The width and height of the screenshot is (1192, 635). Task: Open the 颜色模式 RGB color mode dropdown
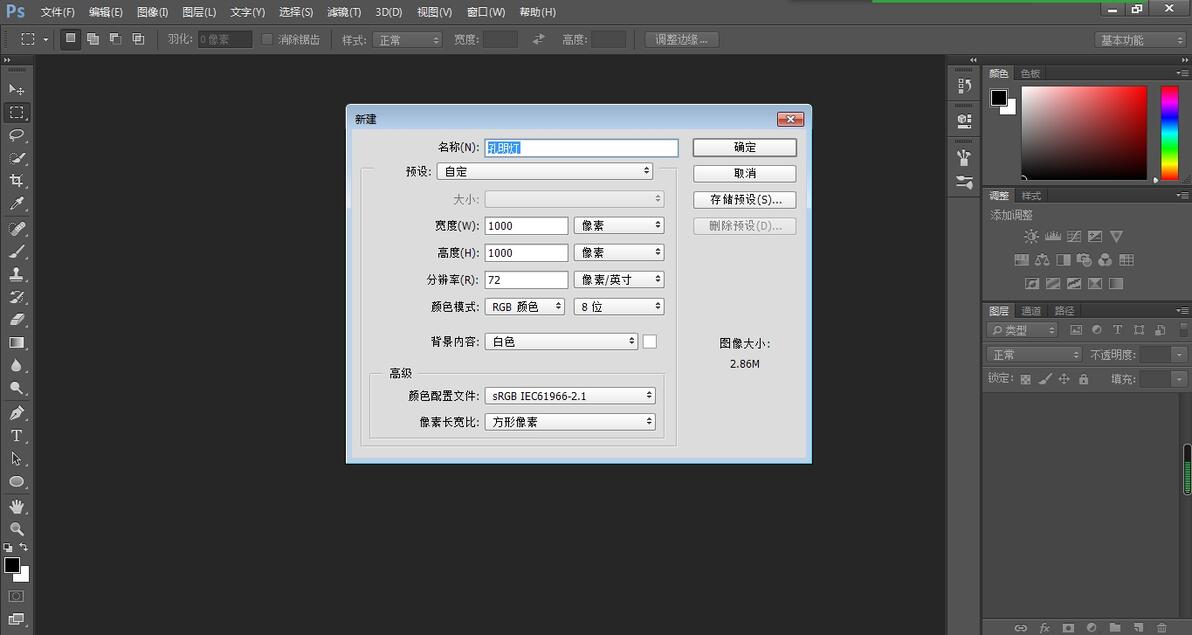(x=525, y=306)
